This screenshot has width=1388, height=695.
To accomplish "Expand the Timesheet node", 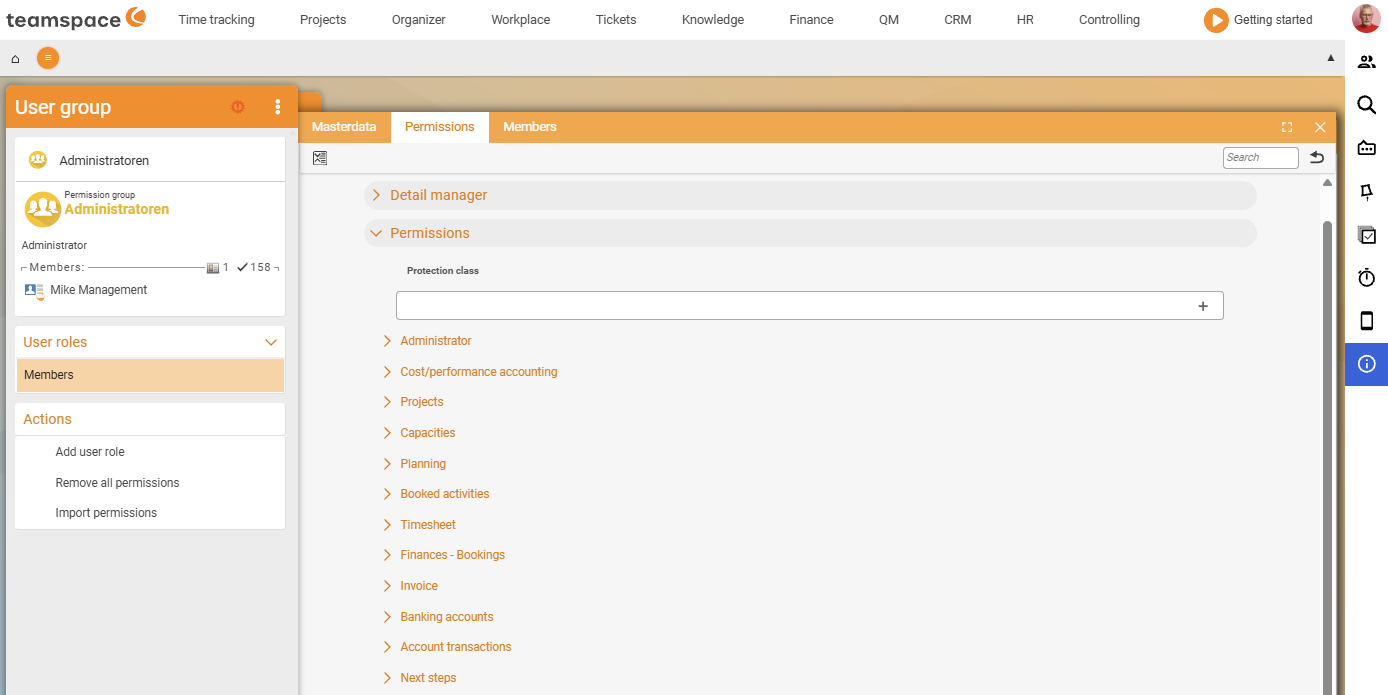I will pyautogui.click(x=387, y=525).
